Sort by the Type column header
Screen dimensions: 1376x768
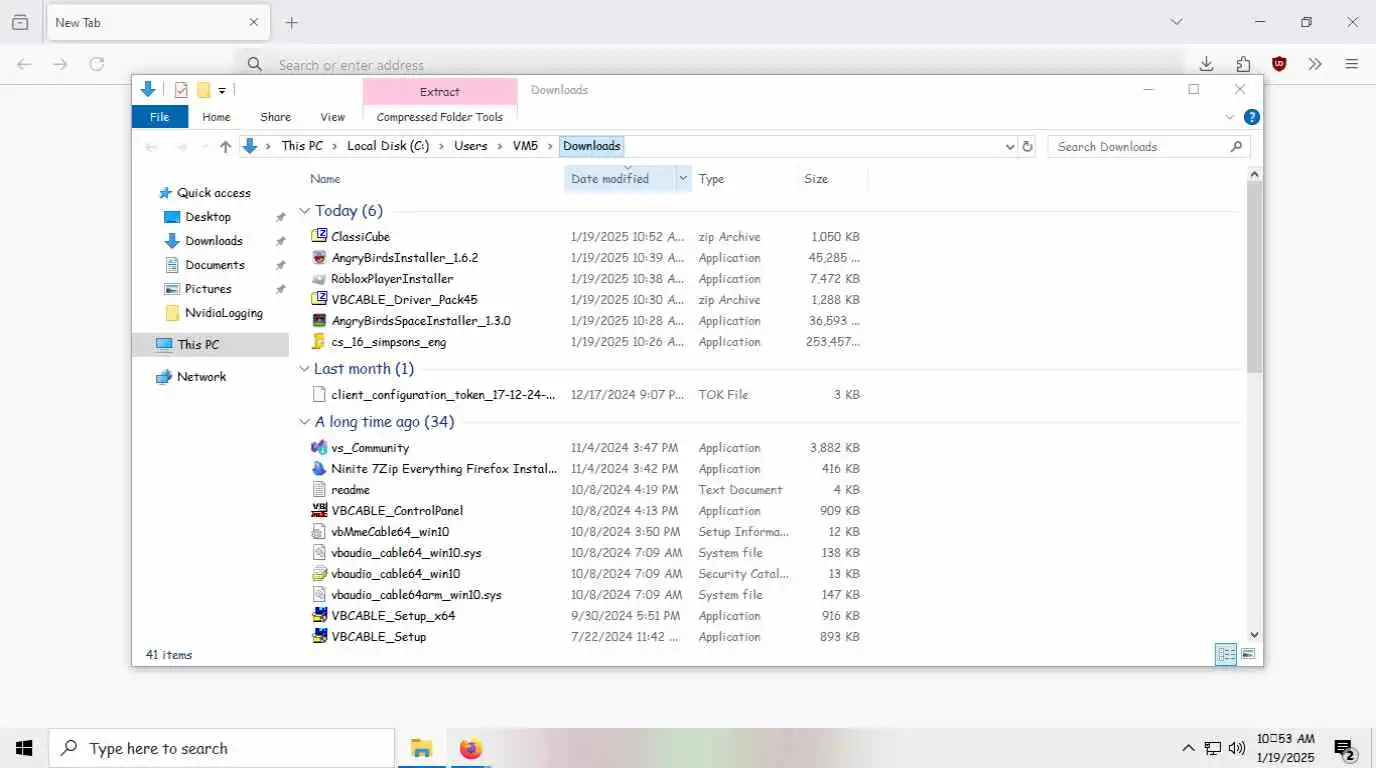712,179
